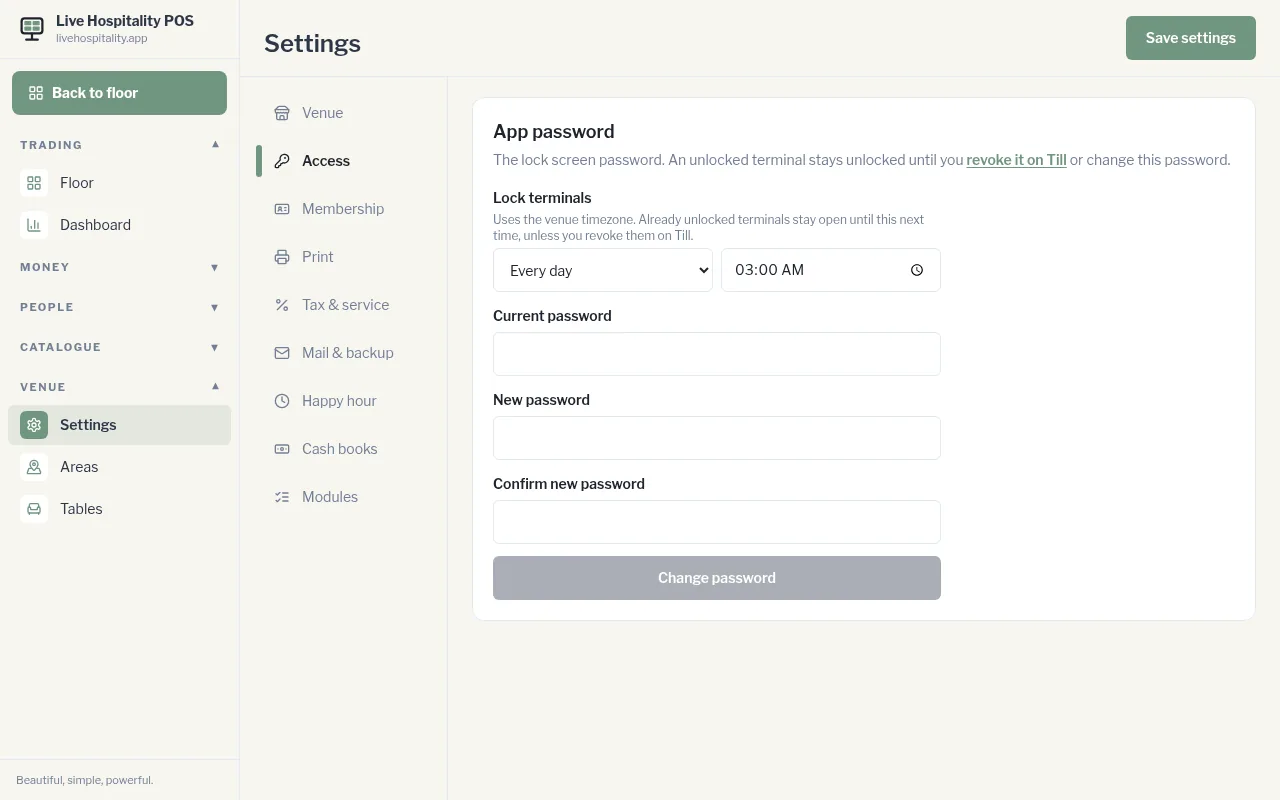Screen dimensions: 1280x800
Task: Select Settings in the sidebar
Action: (119, 425)
